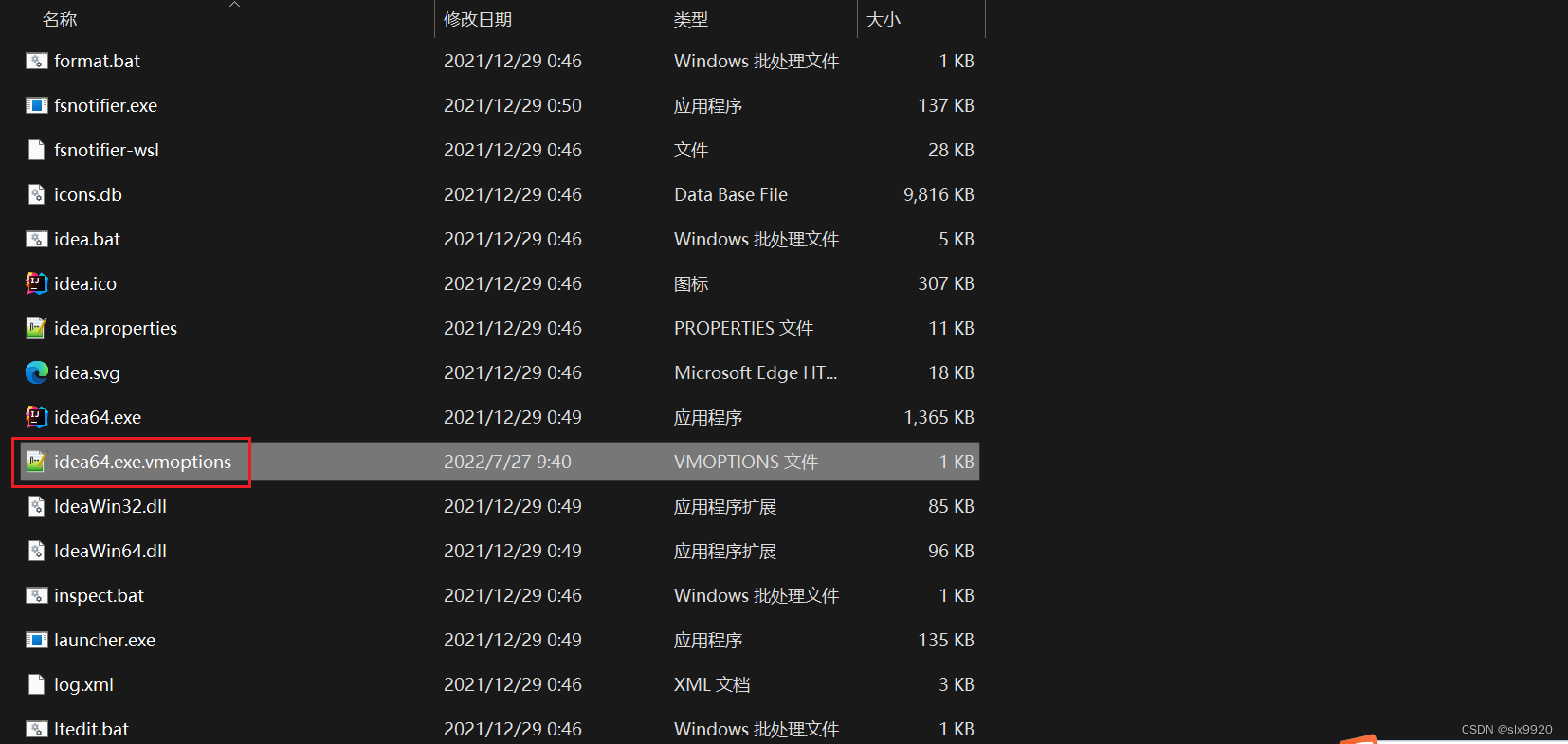
Task: Select the log.xml file name
Action: pos(83,684)
